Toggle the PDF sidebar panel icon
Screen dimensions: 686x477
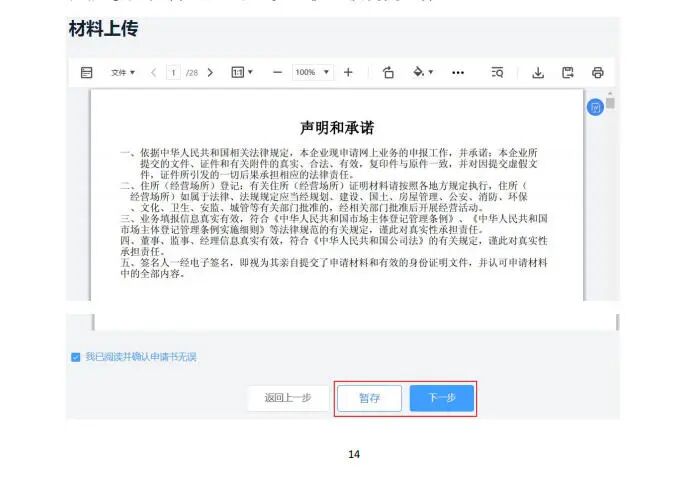click(86, 72)
